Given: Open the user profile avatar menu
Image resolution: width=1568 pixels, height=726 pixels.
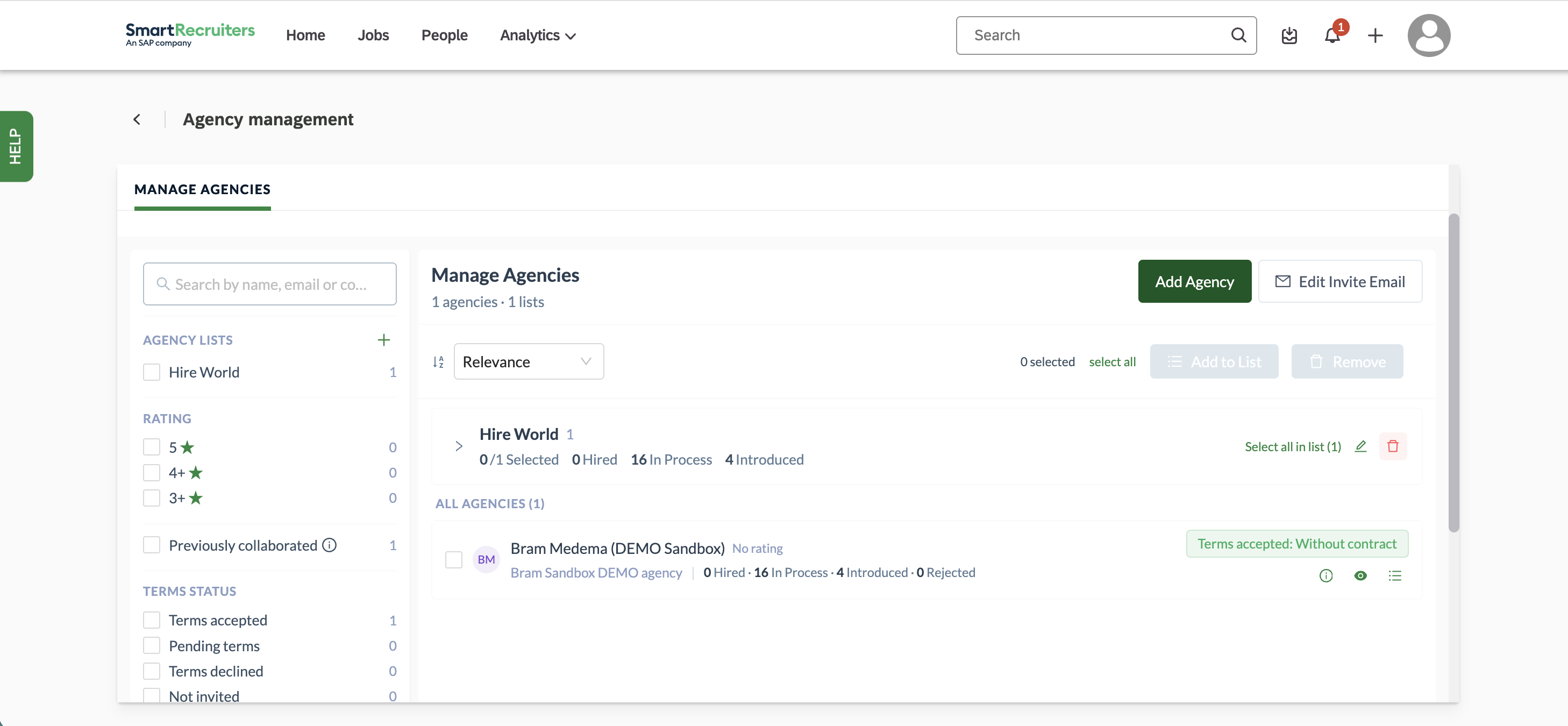Looking at the screenshot, I should point(1429,35).
